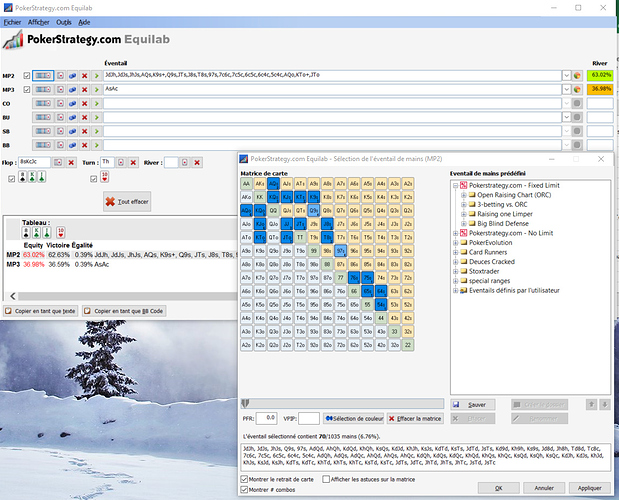Open the Afficher menu
The image size is (619, 500).
(x=38, y=22)
